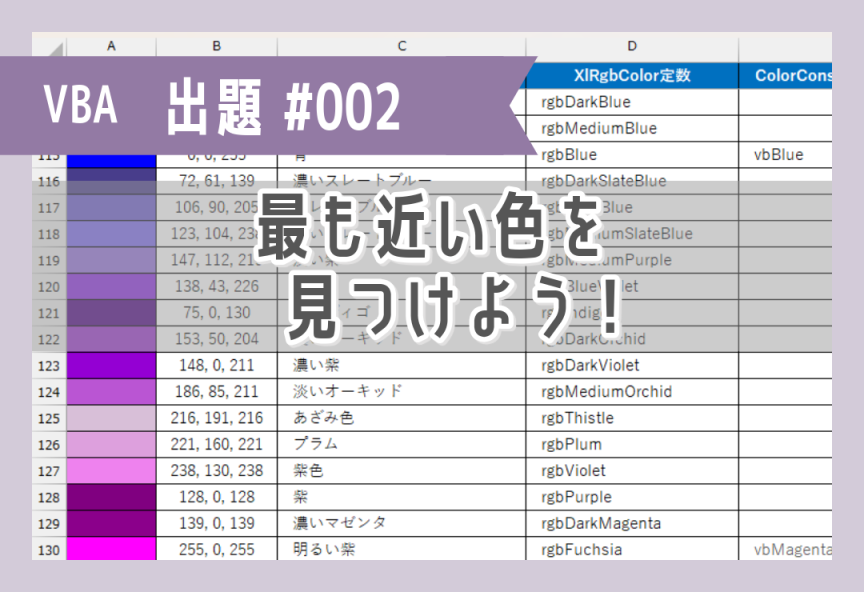
Task: Click the 濃い紫 cell in row 123
Action: [402, 365]
